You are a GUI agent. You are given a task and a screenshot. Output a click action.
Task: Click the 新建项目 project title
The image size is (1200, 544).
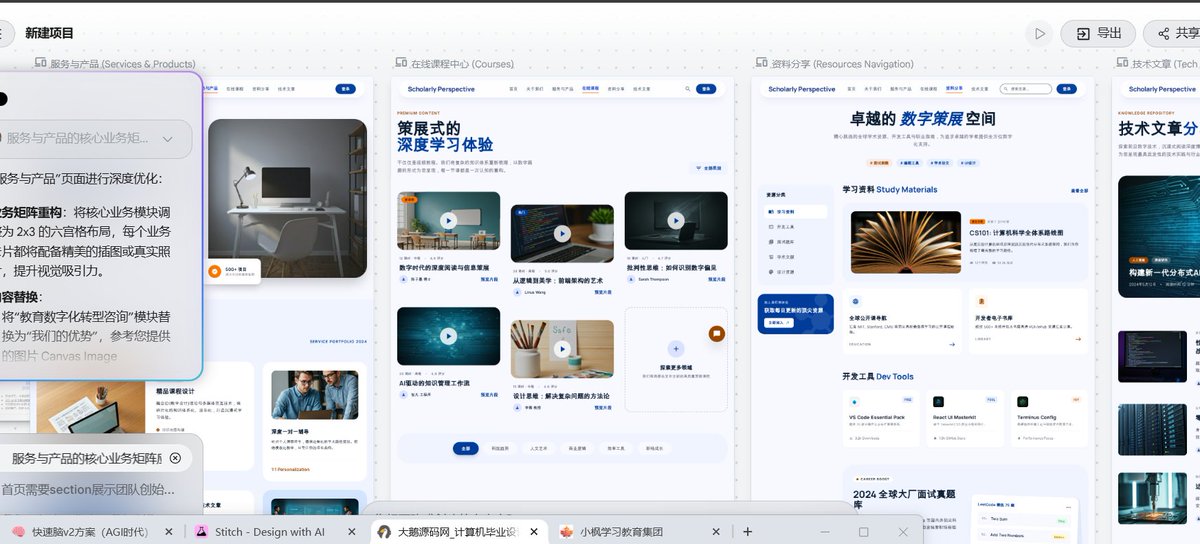coord(49,34)
